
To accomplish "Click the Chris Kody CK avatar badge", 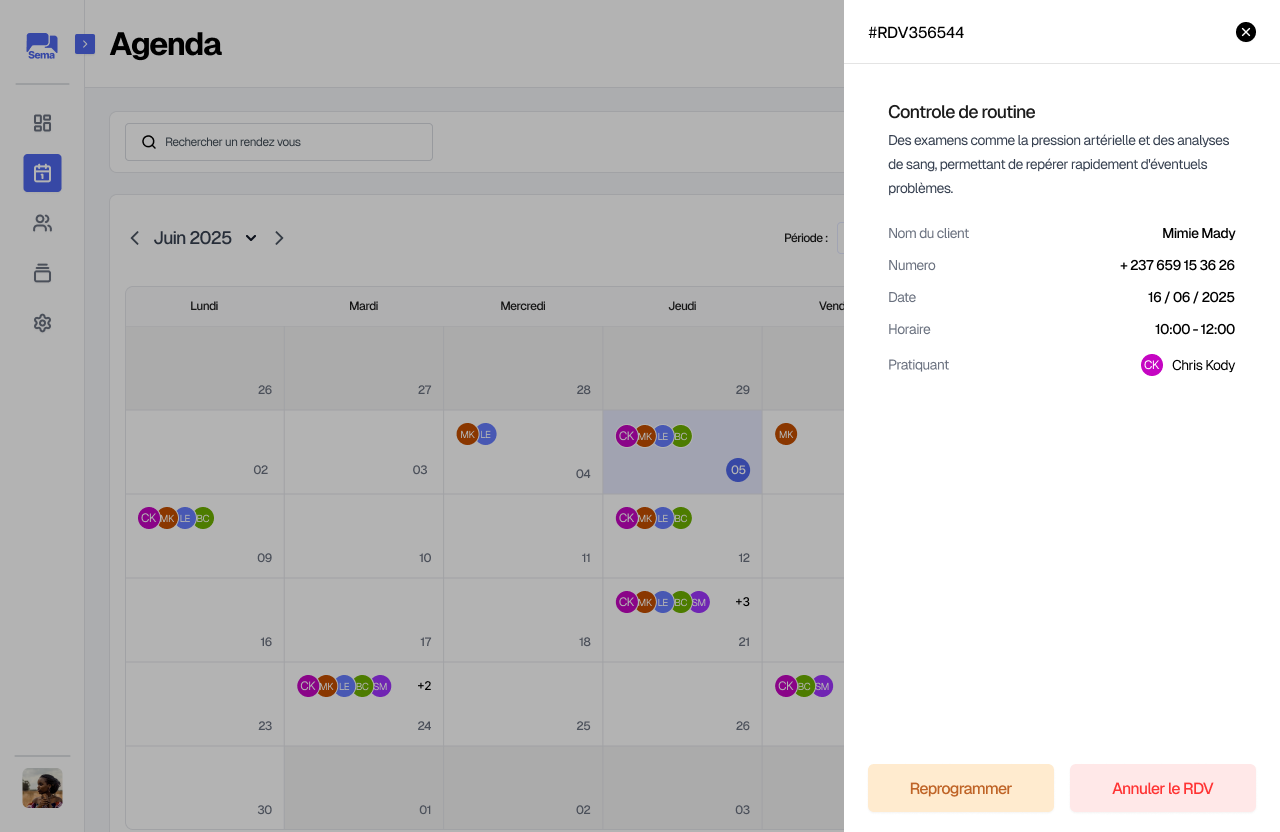I will [x=1151, y=365].
